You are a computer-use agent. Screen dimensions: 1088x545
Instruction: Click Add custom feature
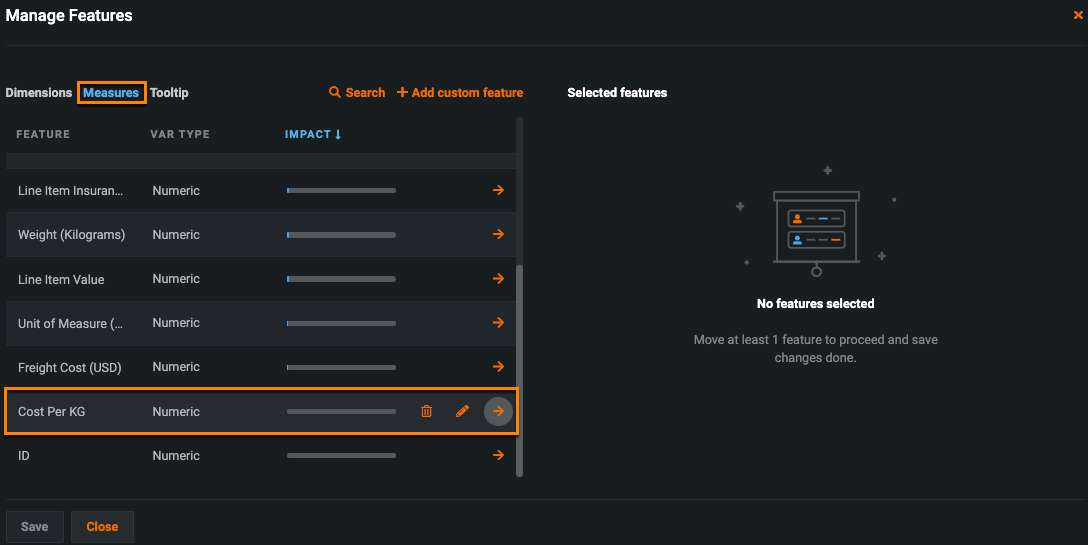coord(460,93)
